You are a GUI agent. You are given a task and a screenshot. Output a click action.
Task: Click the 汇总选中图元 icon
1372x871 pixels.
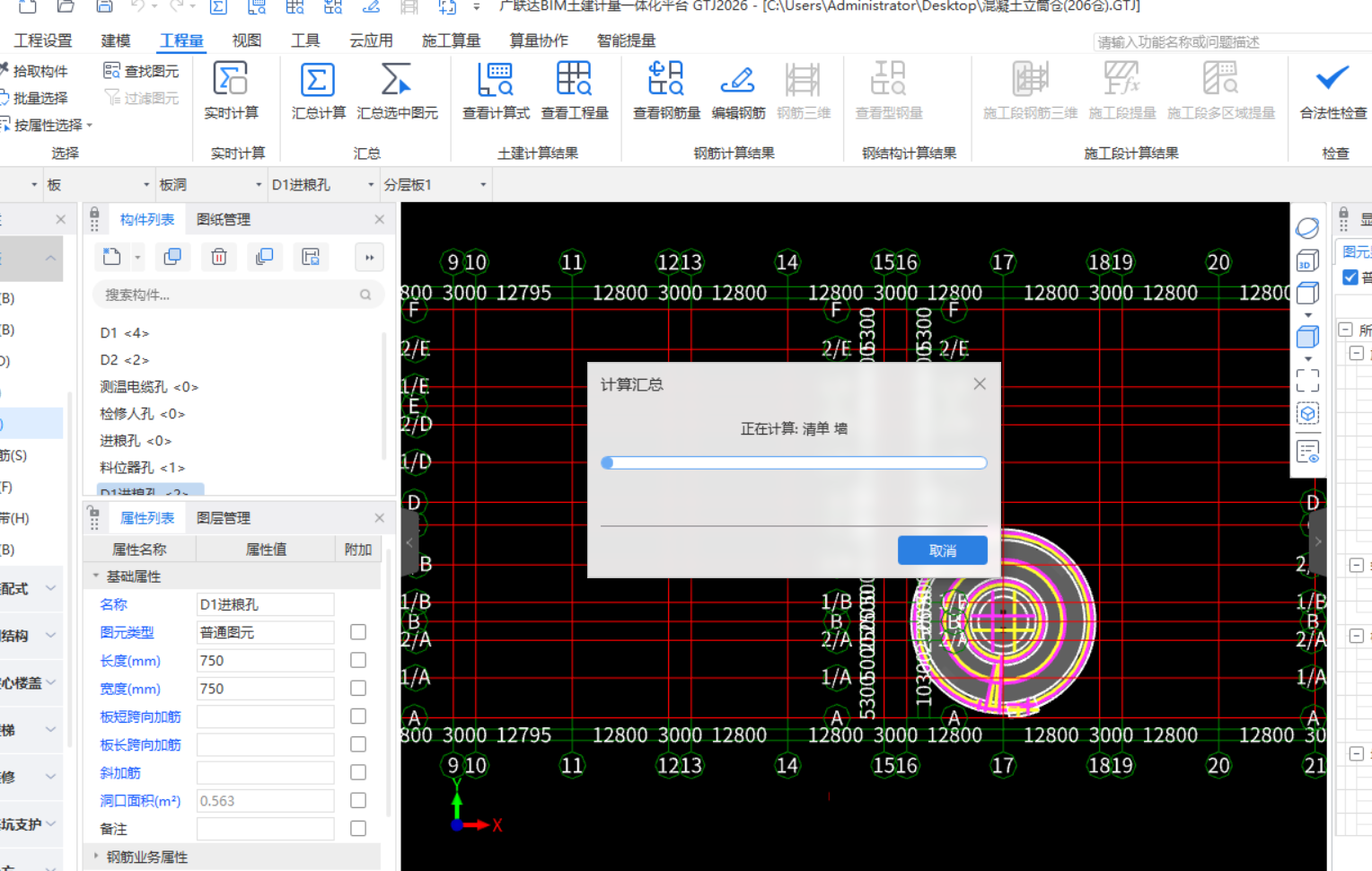(396, 79)
